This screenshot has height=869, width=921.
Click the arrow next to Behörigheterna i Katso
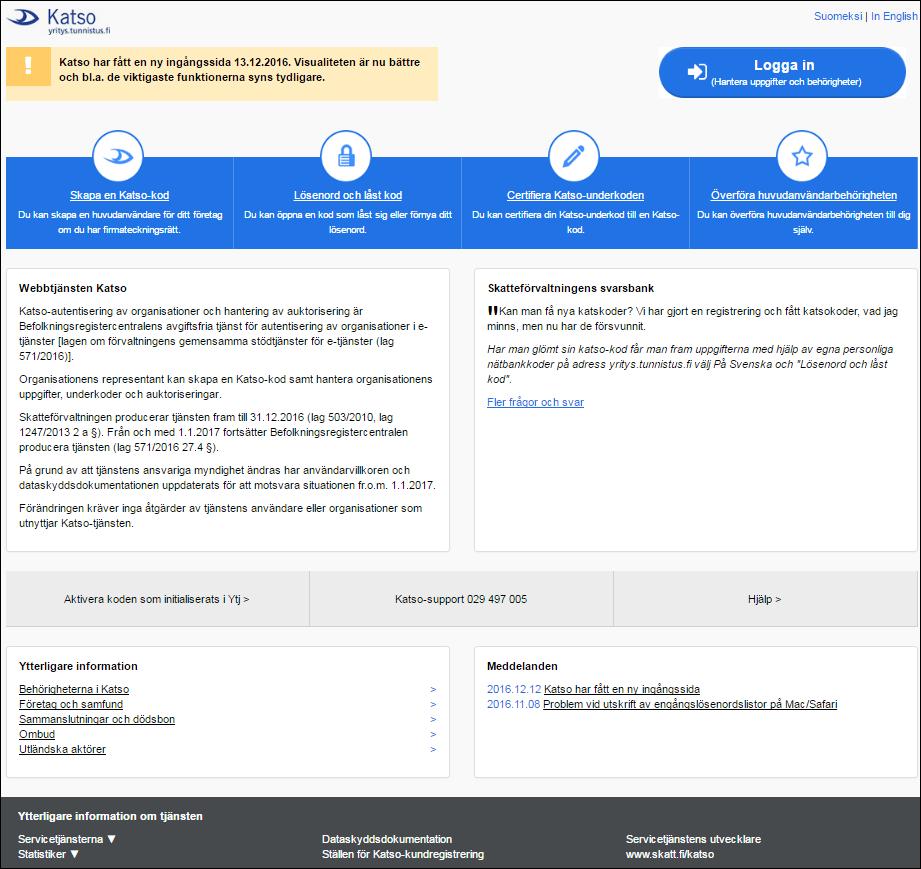pyautogui.click(x=433, y=689)
